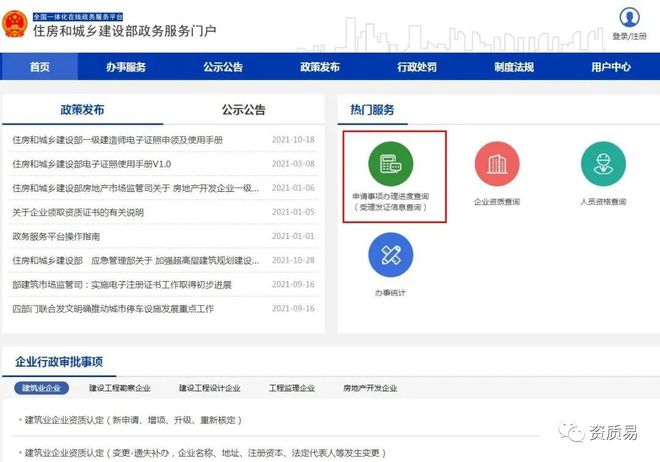
Task: Open 加强超高层建筑规划建设 article
Action: point(136,260)
